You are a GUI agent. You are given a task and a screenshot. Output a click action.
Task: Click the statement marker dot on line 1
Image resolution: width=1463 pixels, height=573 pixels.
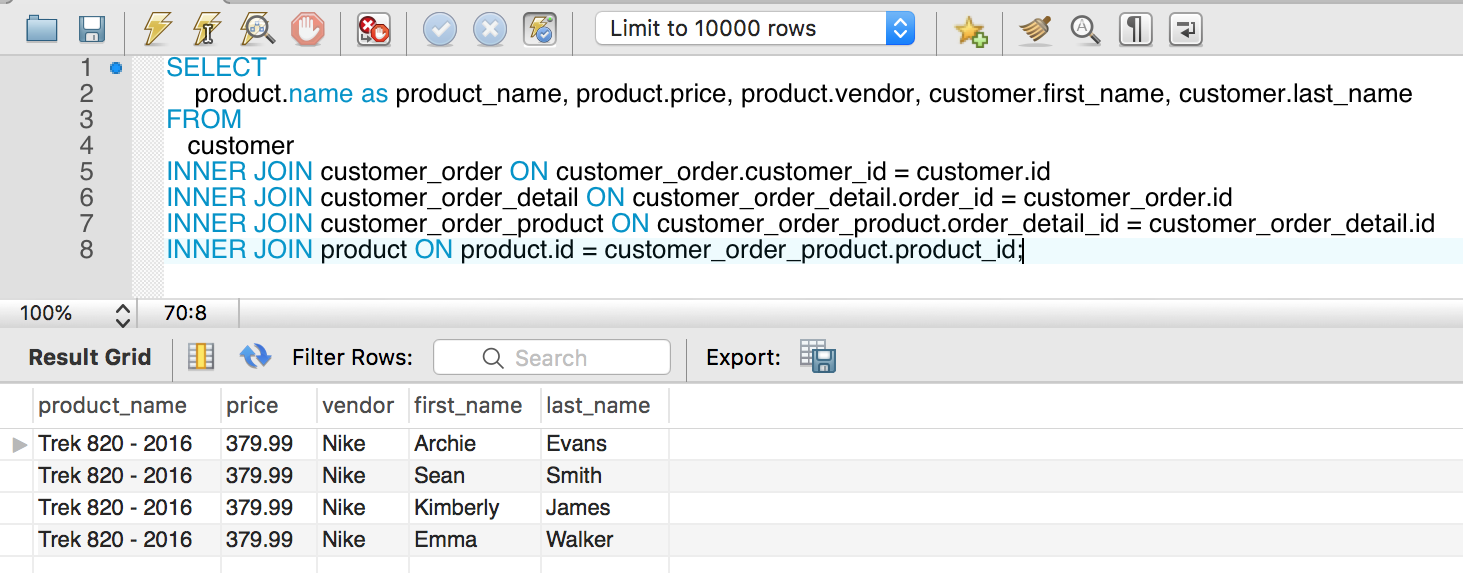click(x=116, y=68)
